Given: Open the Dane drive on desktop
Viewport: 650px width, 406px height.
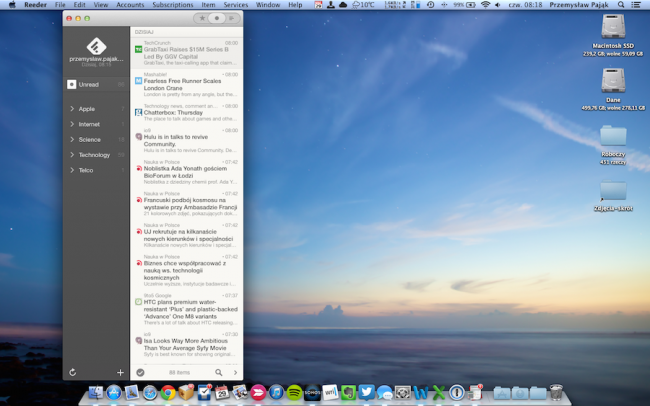Looking at the screenshot, I should (x=613, y=80).
